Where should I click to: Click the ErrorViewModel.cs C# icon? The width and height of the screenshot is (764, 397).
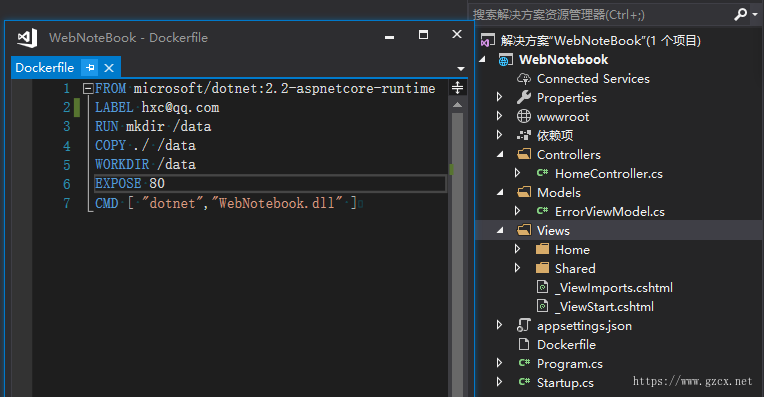[x=542, y=211]
